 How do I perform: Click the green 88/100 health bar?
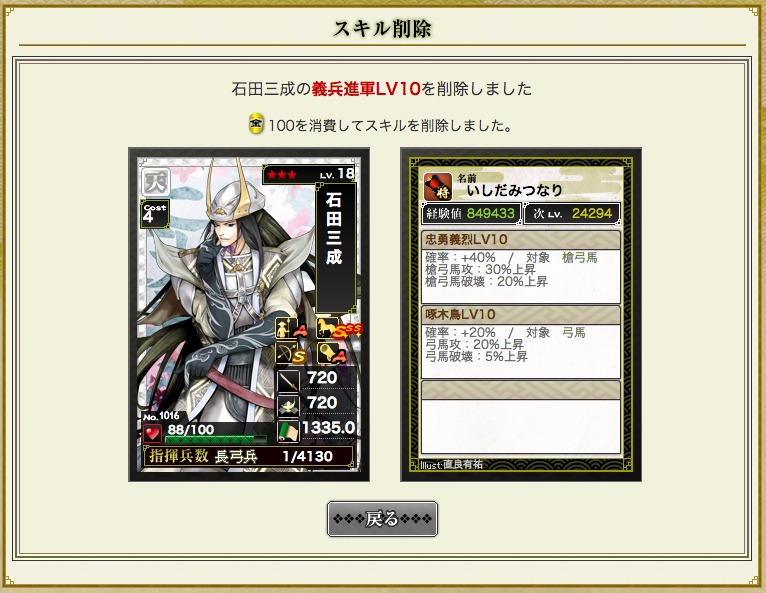216,439
